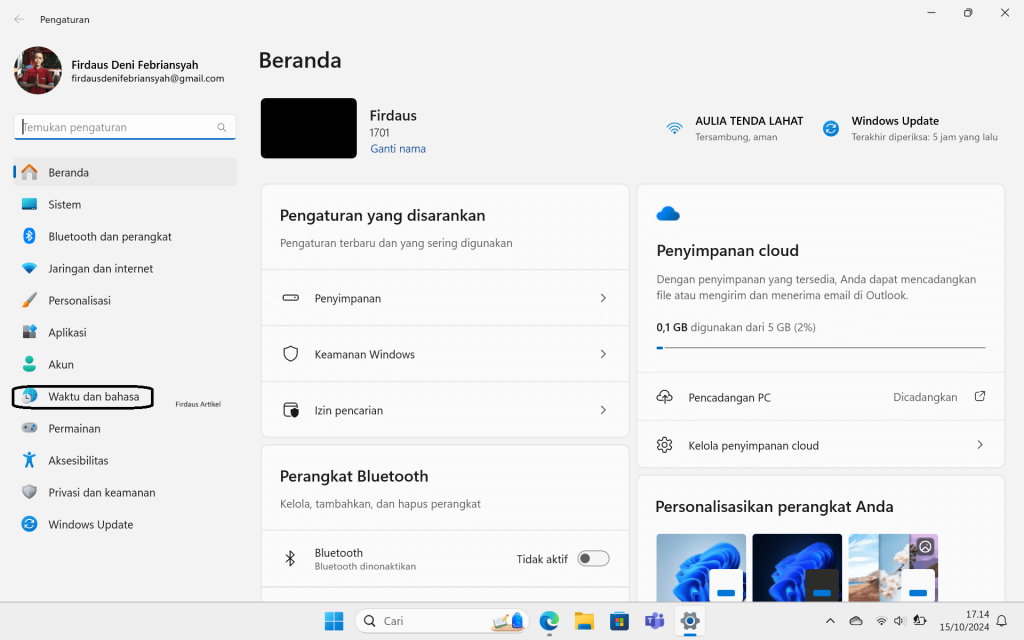The height and width of the screenshot is (640, 1024).
Task: Open Microsoft Edge from the taskbar
Action: coord(549,621)
